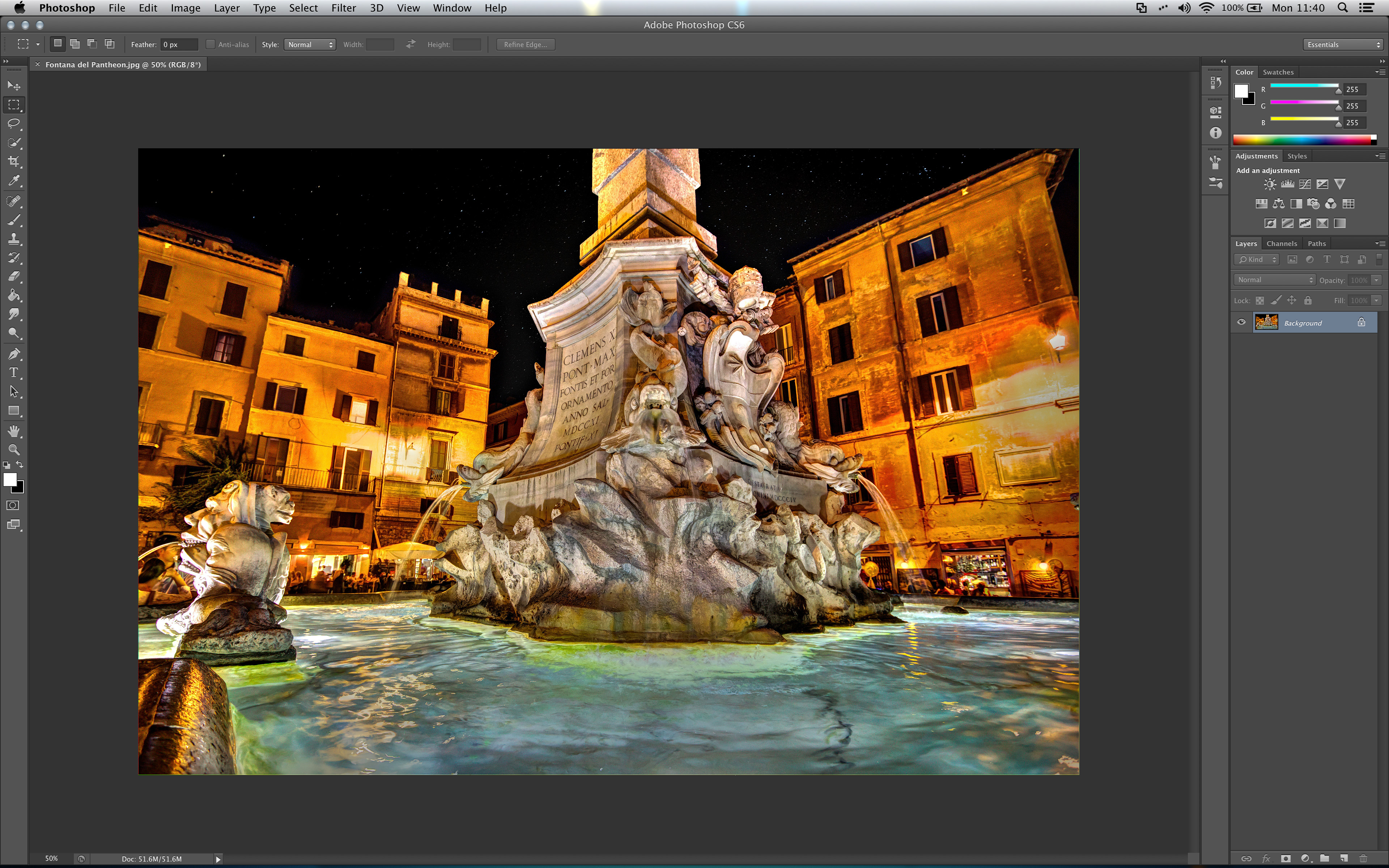The image size is (1389, 868).
Task: Select the Lasso tool
Action: (x=14, y=123)
